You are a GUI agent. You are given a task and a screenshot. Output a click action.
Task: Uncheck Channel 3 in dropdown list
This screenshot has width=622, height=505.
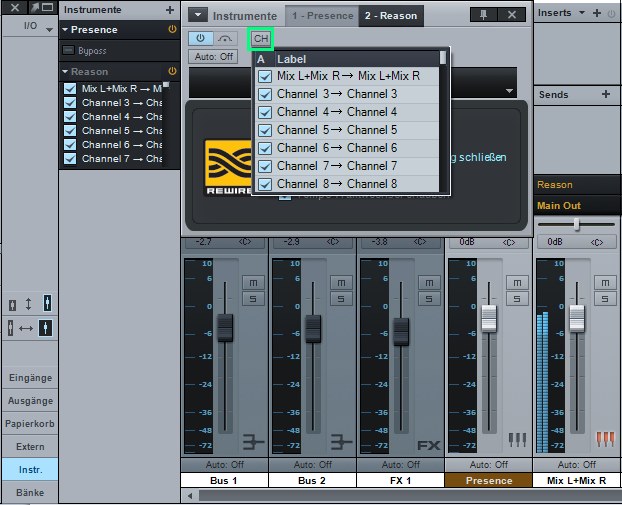pos(265,94)
